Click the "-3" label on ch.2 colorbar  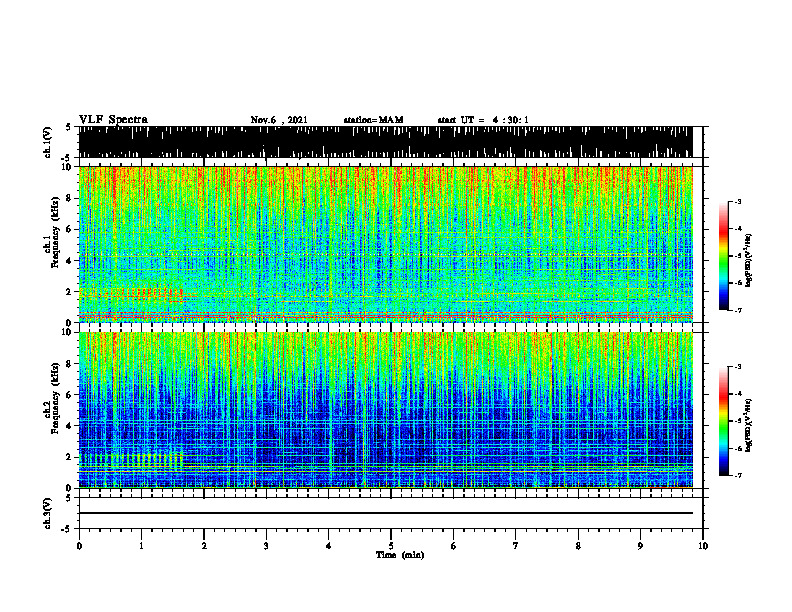point(737,367)
